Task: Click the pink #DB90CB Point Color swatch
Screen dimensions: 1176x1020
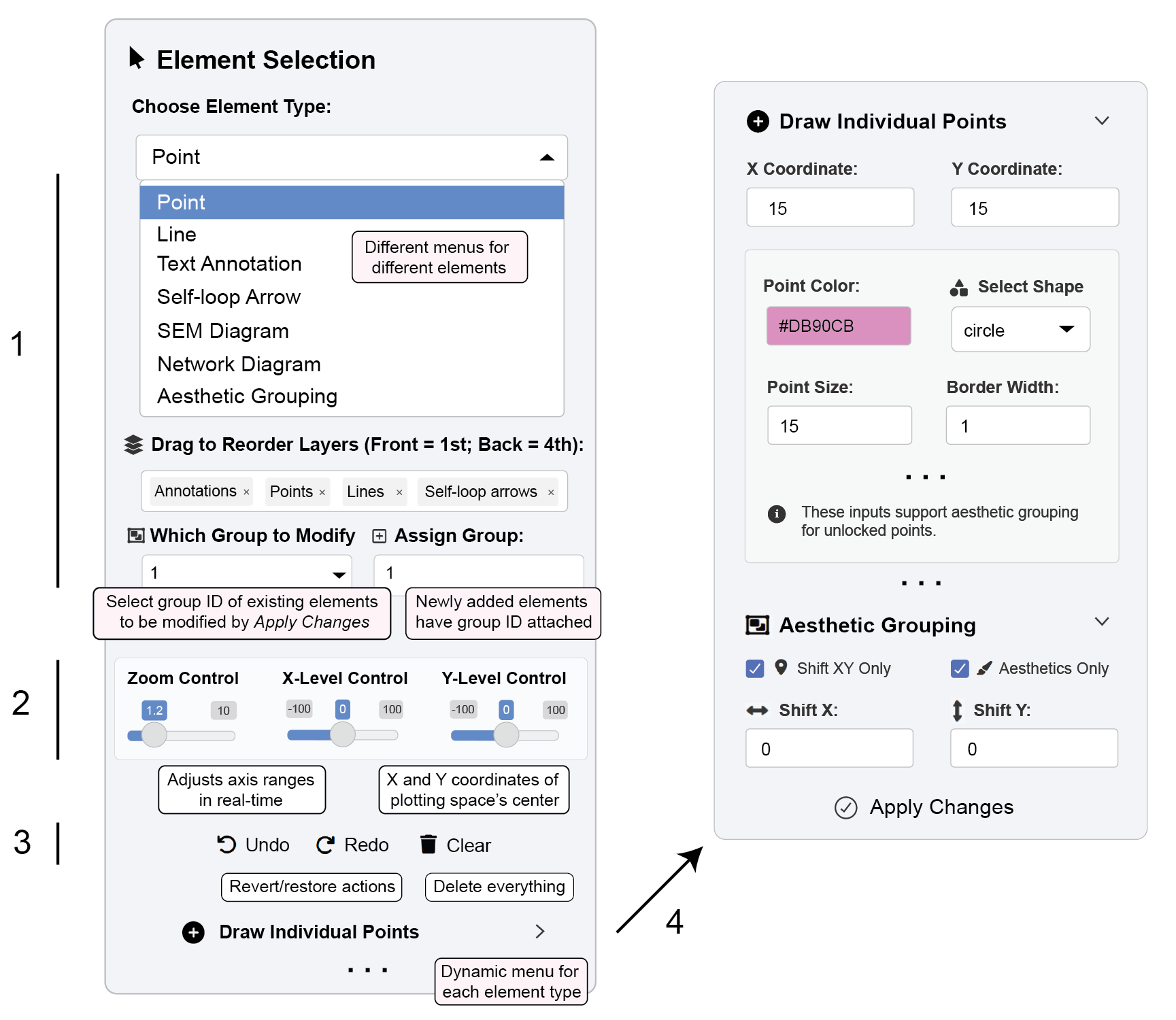Action: click(839, 326)
